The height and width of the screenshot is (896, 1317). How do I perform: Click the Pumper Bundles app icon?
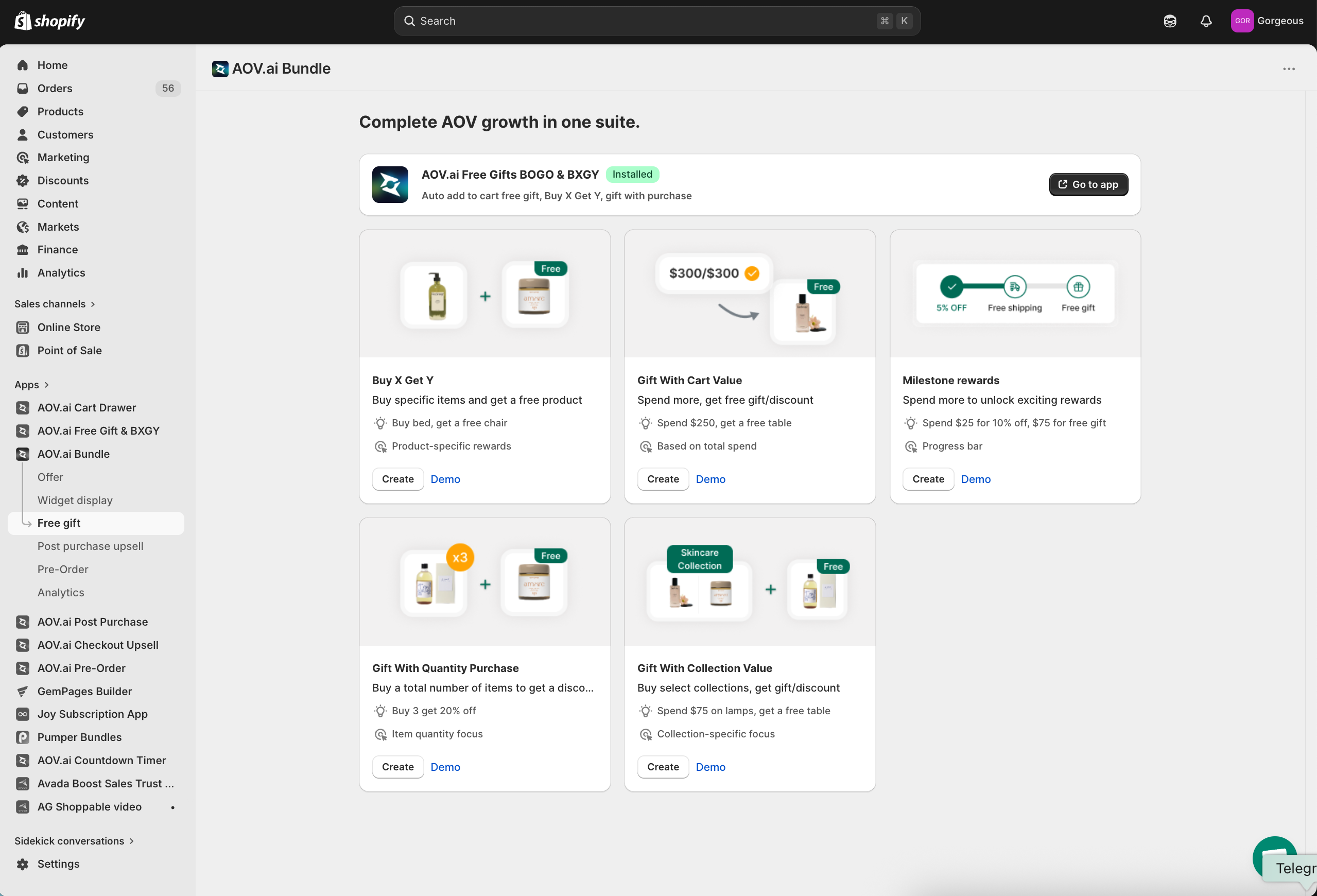point(23,737)
